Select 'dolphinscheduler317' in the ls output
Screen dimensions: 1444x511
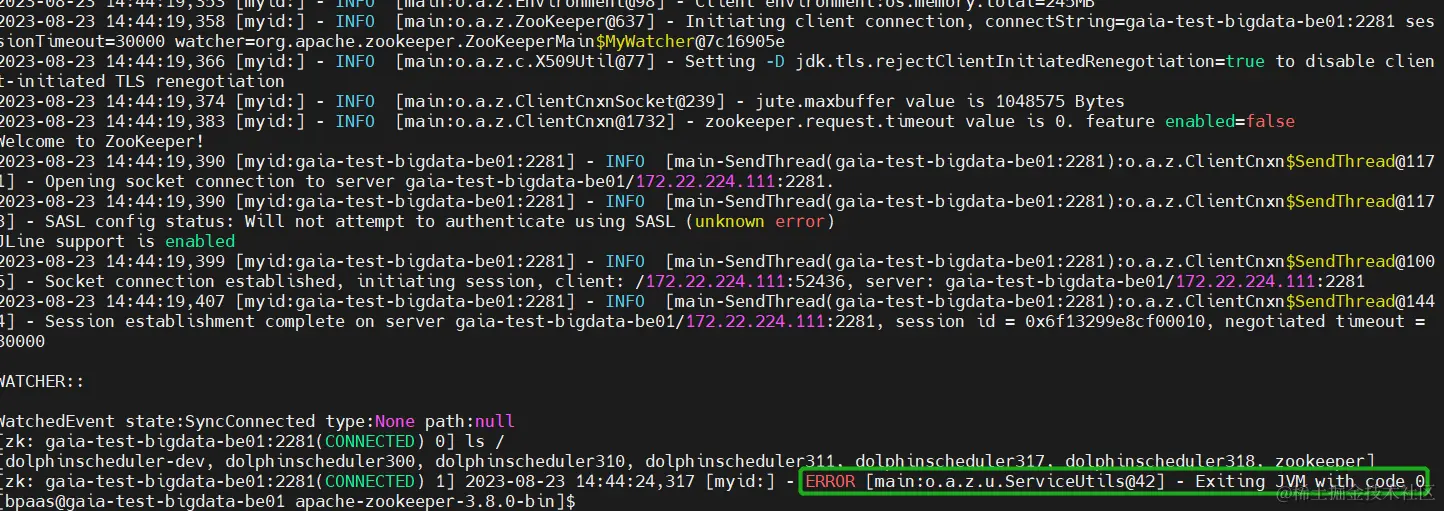point(950,461)
